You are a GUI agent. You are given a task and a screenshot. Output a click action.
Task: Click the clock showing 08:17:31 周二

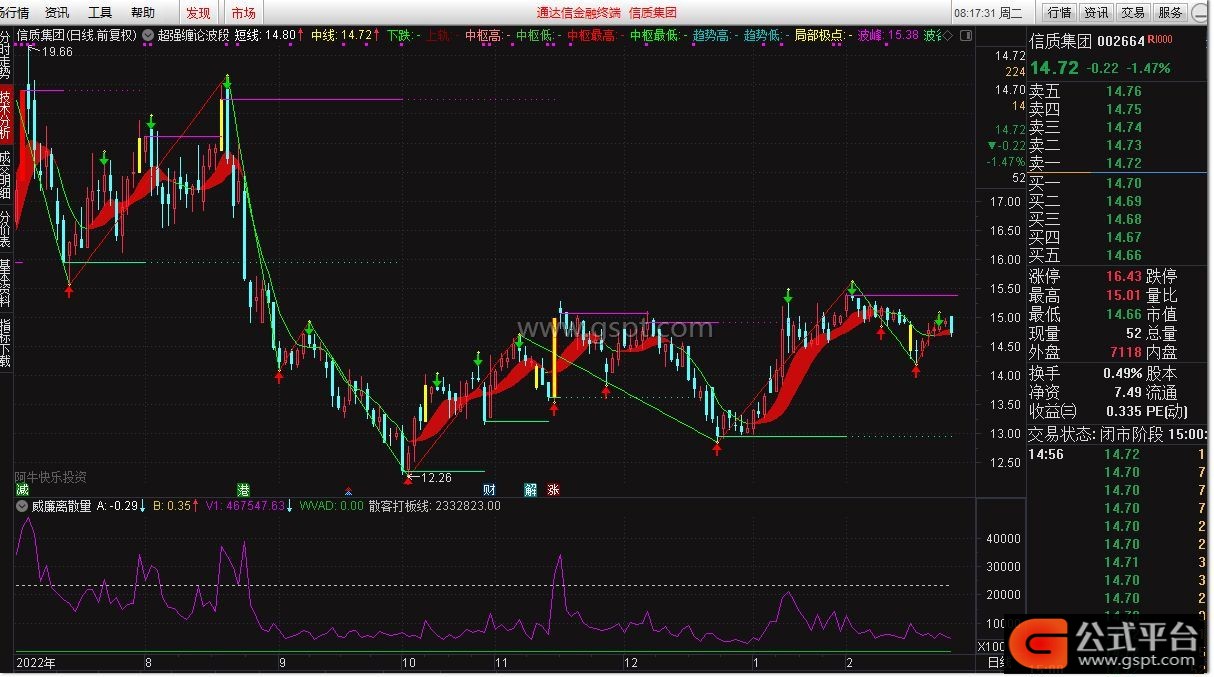click(989, 13)
